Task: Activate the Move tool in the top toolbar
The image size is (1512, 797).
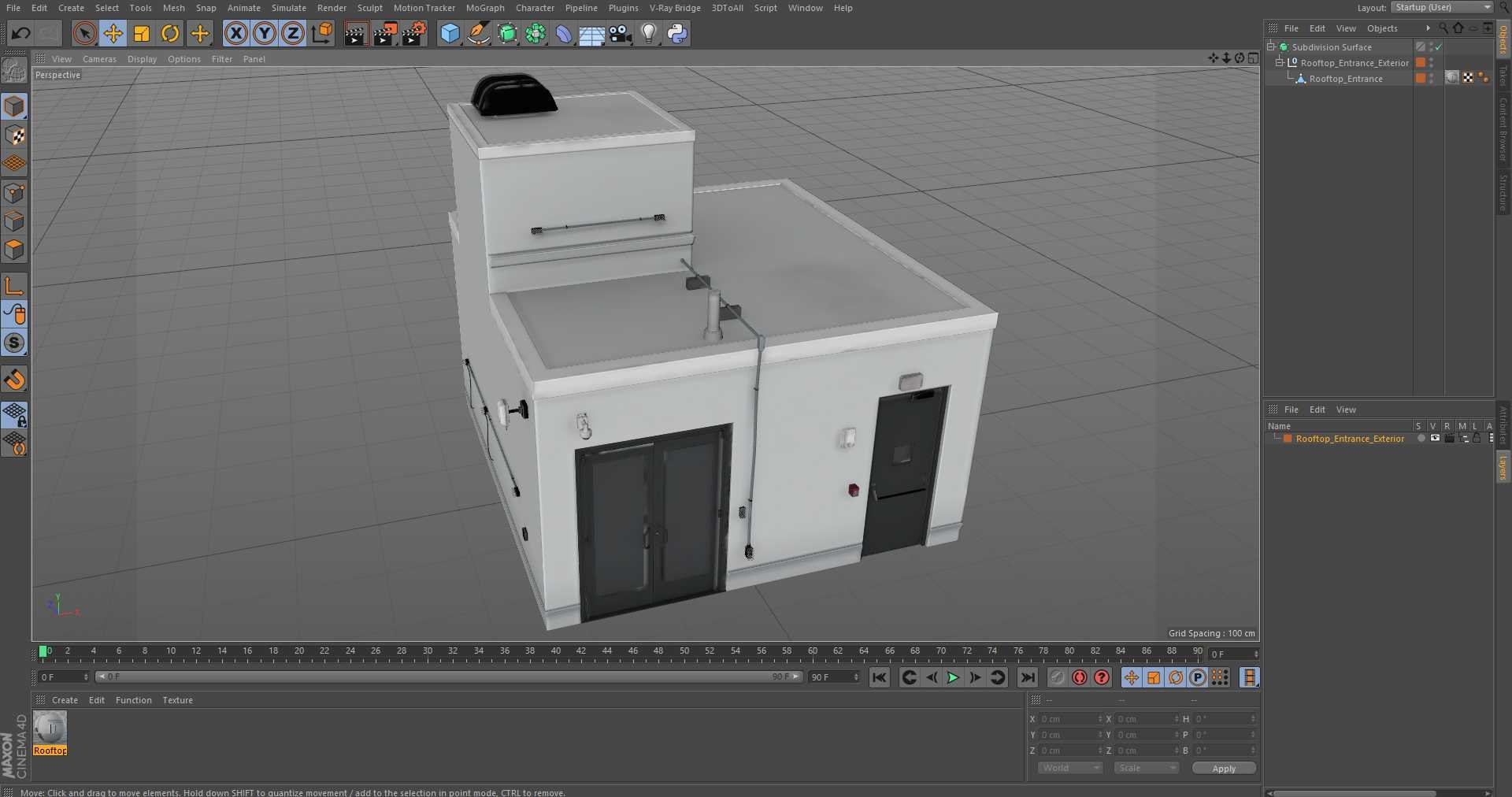Action: [113, 33]
